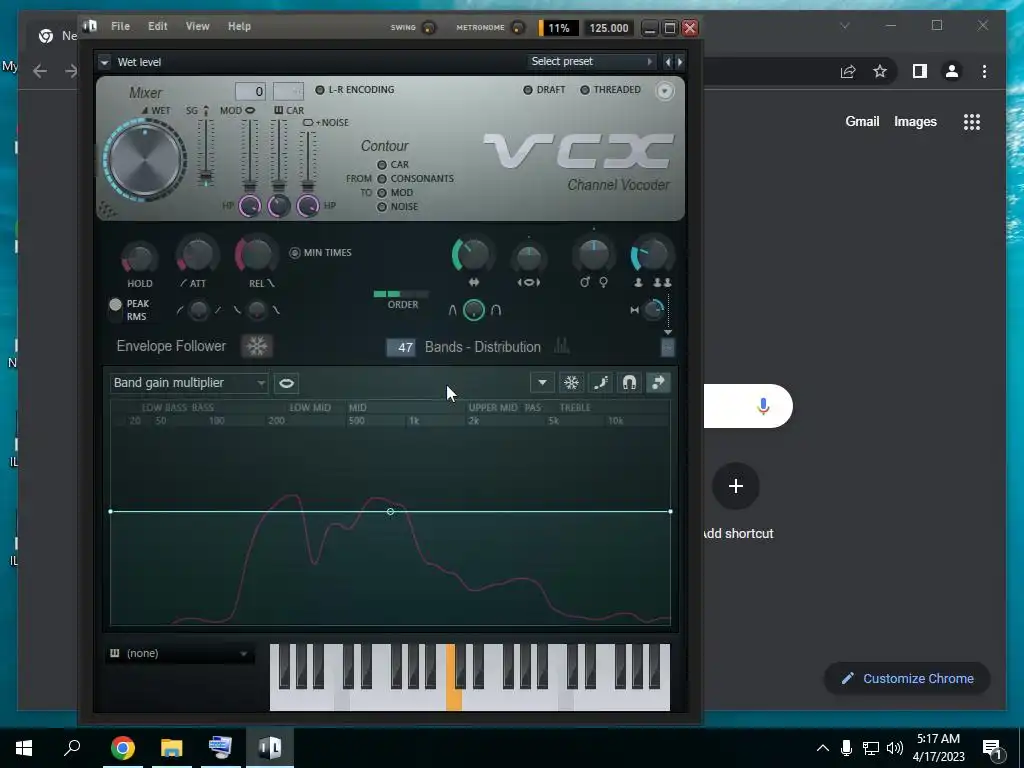Click the MOD high-pass knob
Viewport: 1024px width, 768px height.
249,206
